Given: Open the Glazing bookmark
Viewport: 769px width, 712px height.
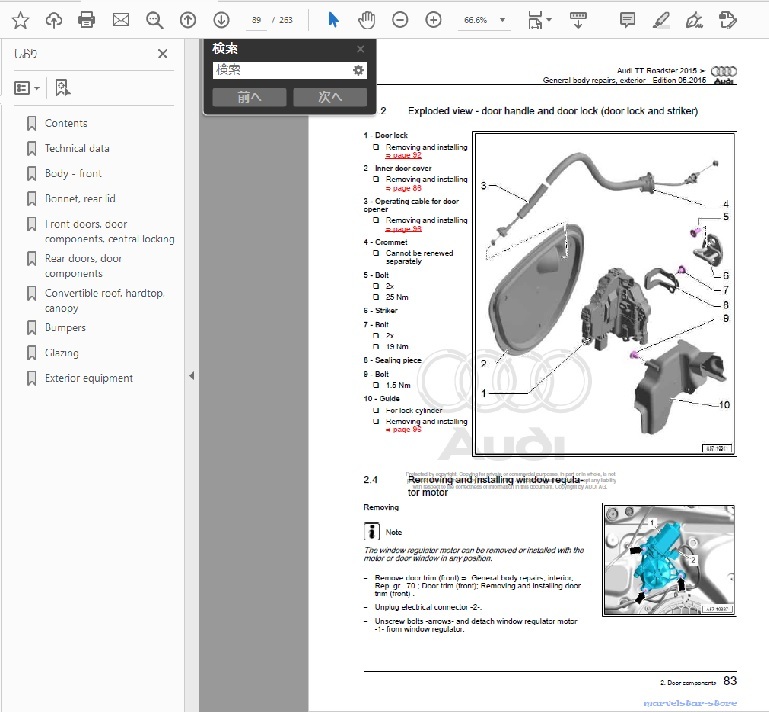Looking at the screenshot, I should click(x=61, y=353).
